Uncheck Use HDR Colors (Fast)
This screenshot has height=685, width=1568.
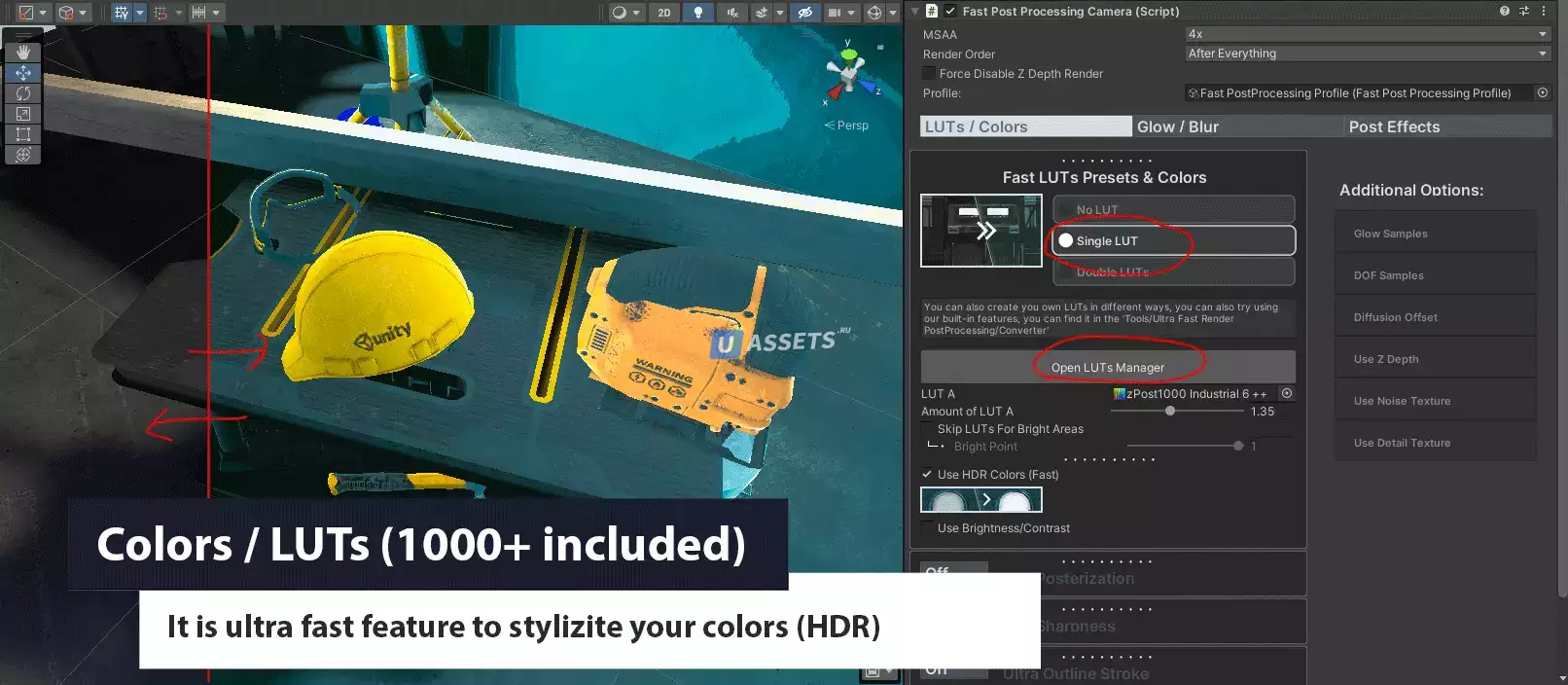tap(928, 474)
